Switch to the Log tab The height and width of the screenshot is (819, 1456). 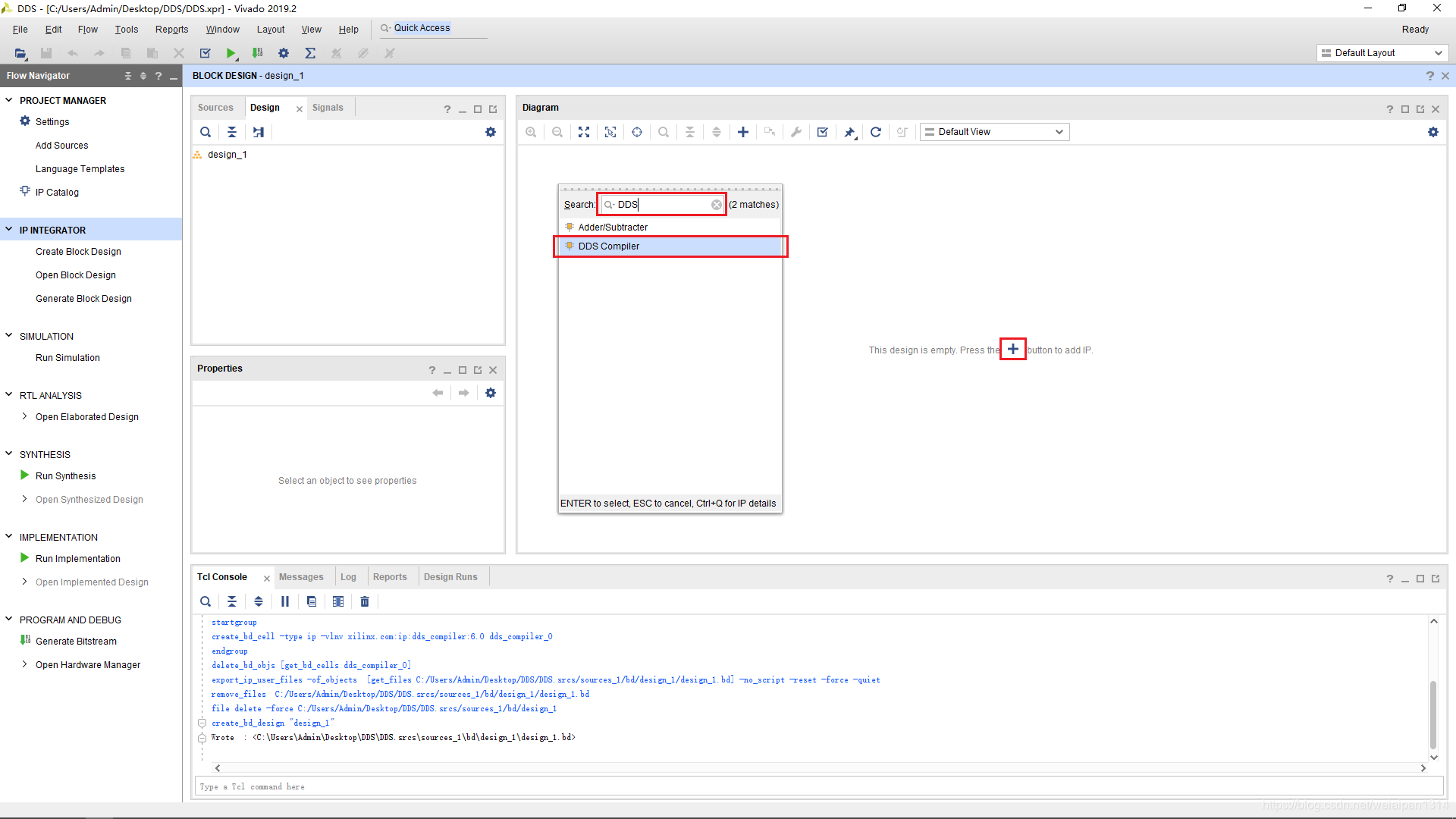click(348, 577)
